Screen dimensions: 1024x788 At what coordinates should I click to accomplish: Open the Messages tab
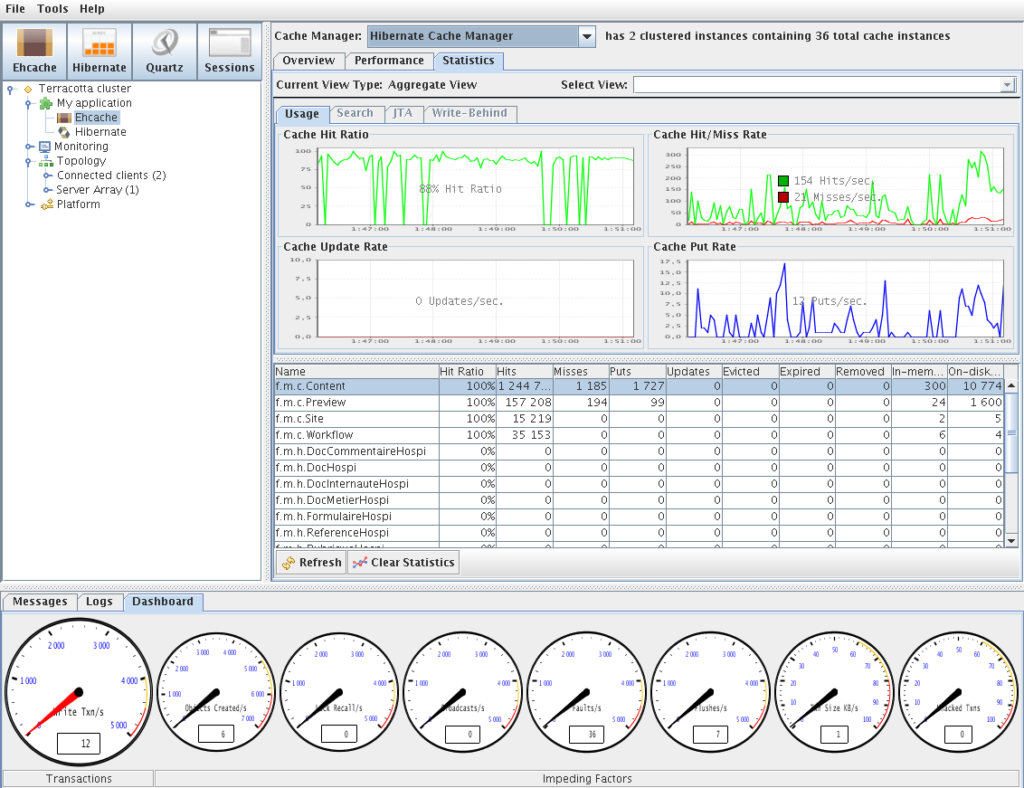(x=40, y=602)
